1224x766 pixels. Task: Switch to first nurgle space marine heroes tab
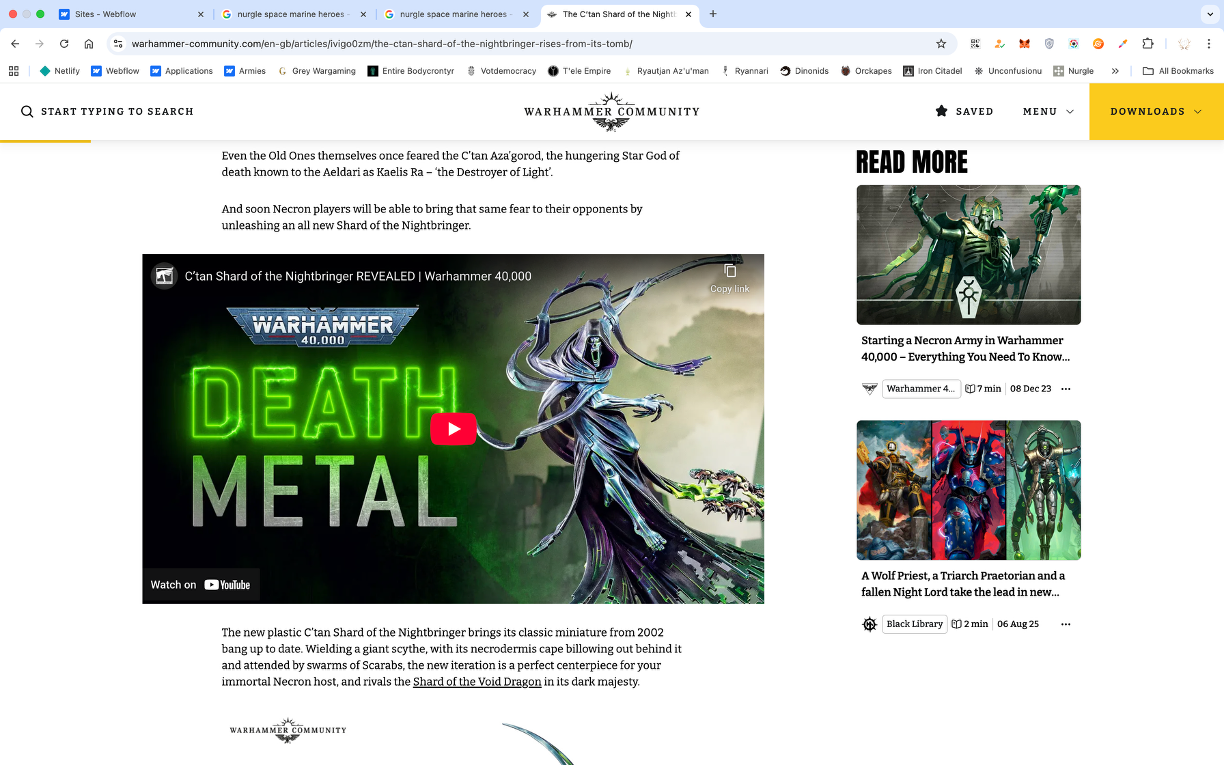click(294, 14)
